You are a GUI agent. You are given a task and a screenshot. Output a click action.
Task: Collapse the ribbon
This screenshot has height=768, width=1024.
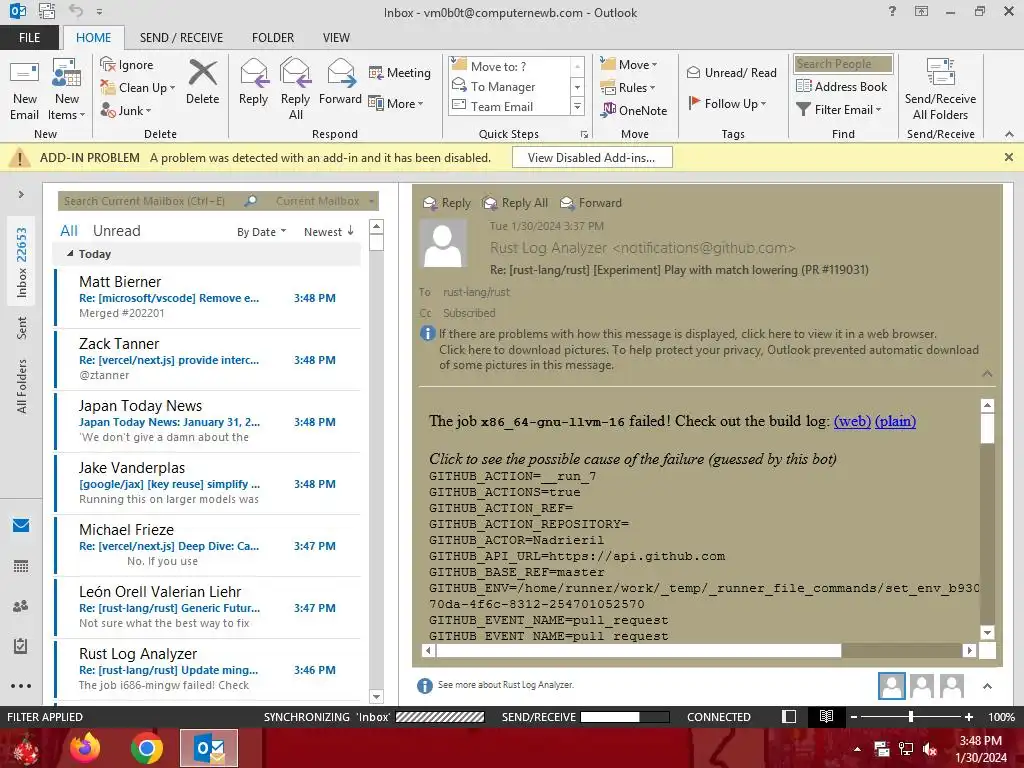(1009, 134)
